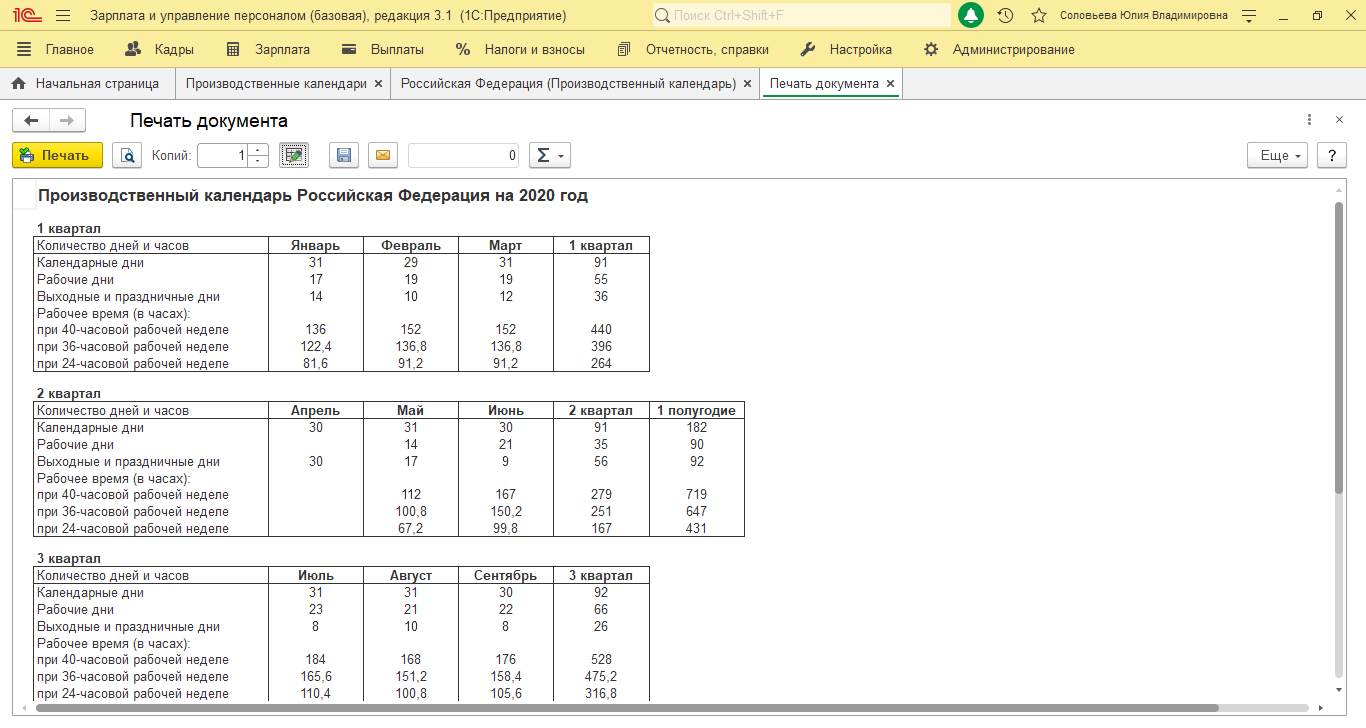Toggle the edit mode table icon
Screen dimensions: 1366x728
[x=294, y=155]
